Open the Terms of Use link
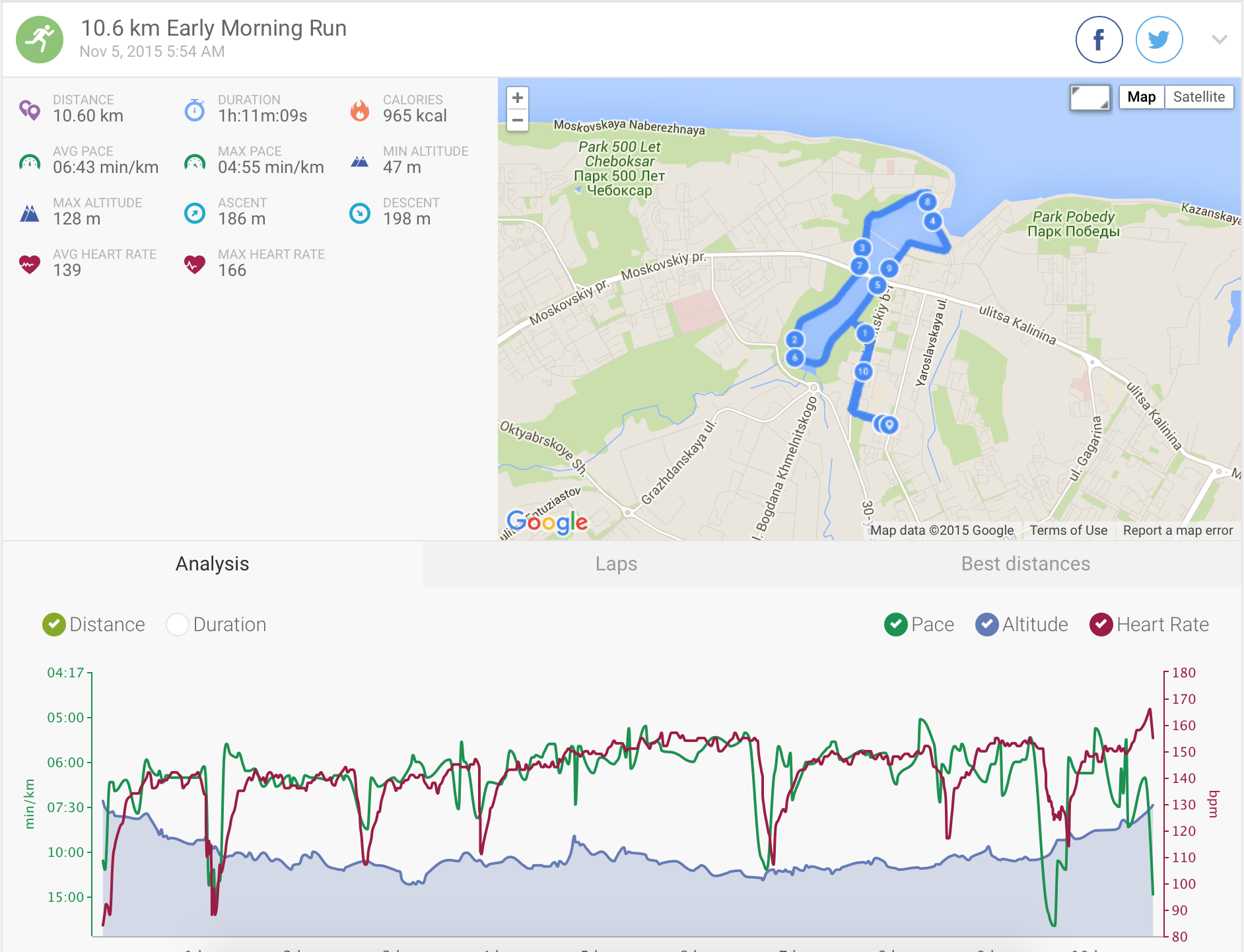1244x952 pixels. [1068, 530]
